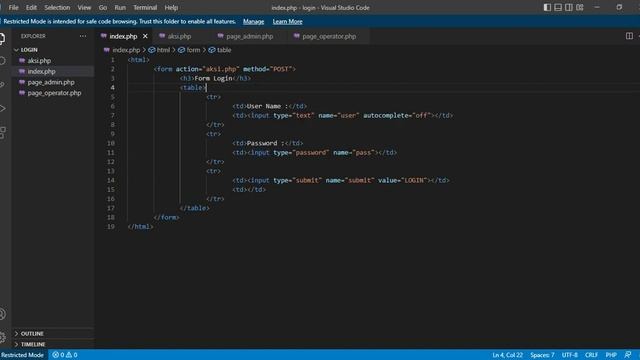
Task: Open the Extensions view
Action: (x=2, y=132)
